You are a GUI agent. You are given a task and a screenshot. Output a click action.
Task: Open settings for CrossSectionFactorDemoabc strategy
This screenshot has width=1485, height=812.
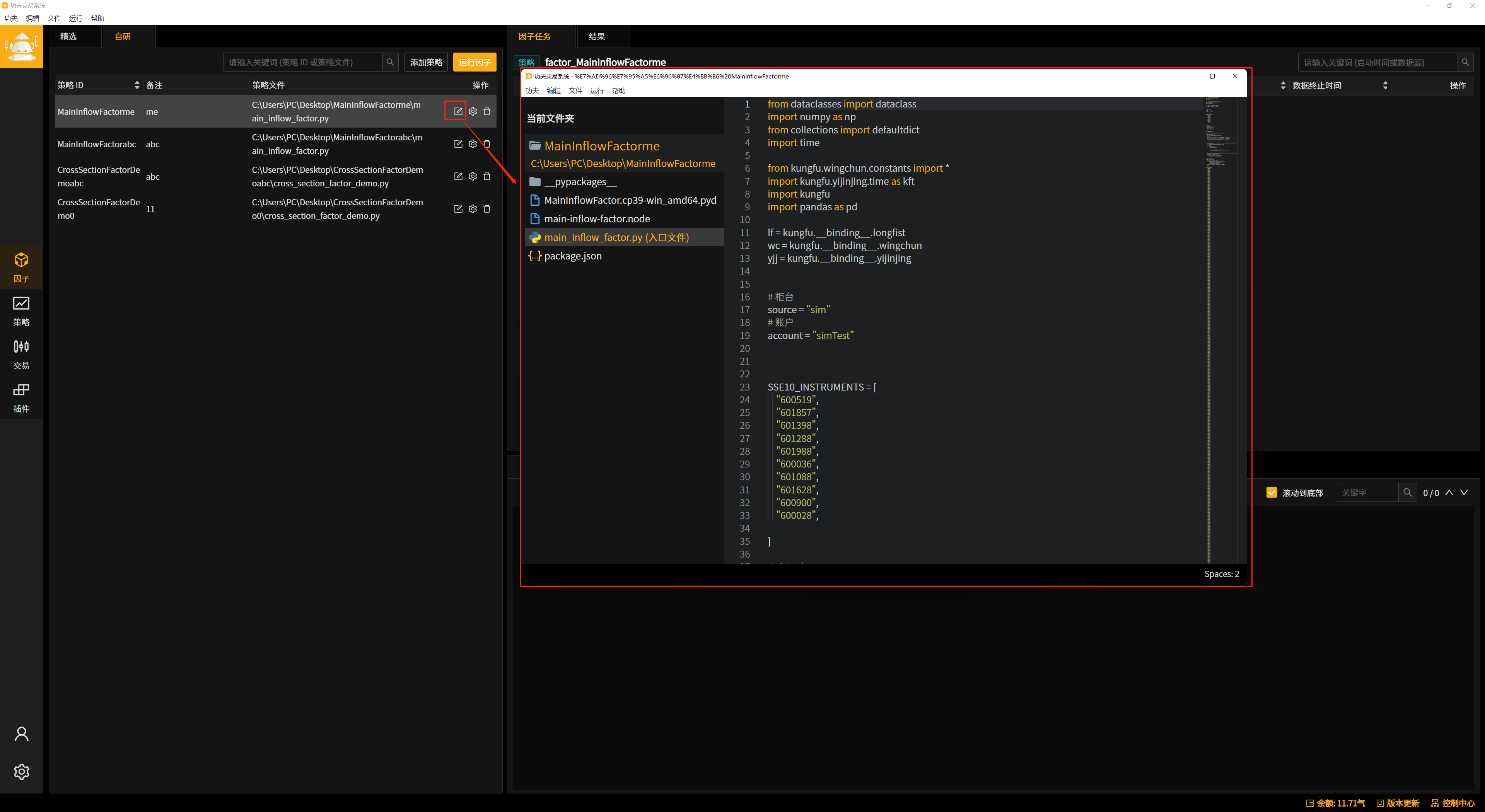point(473,176)
